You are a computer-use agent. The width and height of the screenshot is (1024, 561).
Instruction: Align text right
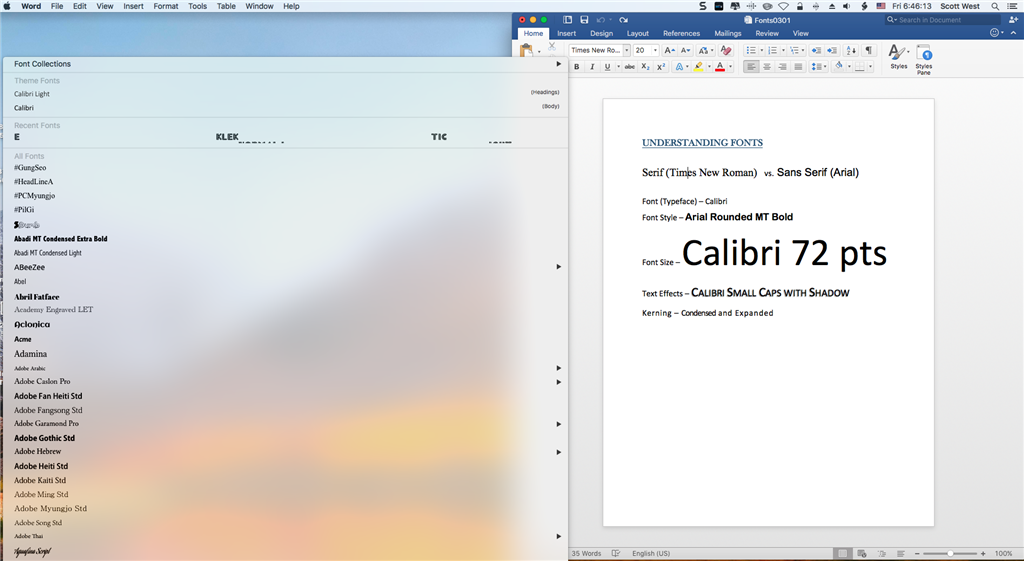coord(782,67)
